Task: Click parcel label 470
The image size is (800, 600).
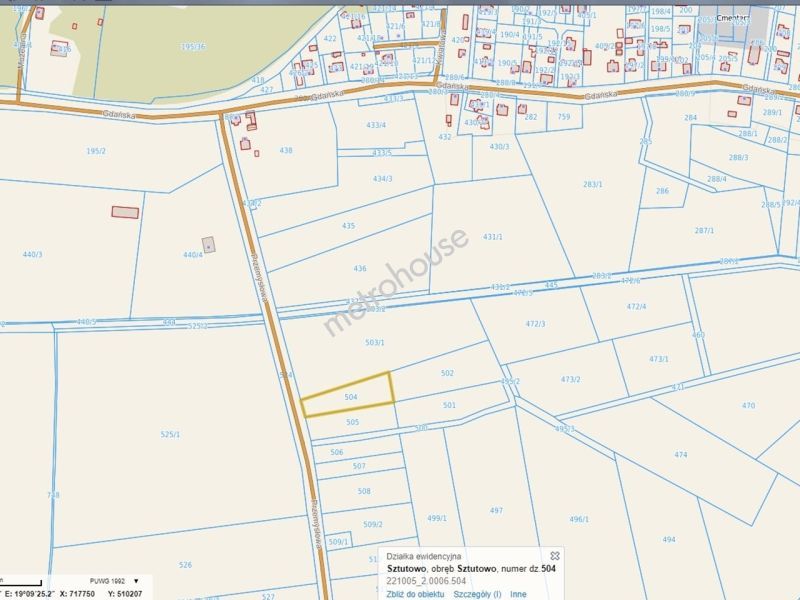Action: pos(748,406)
